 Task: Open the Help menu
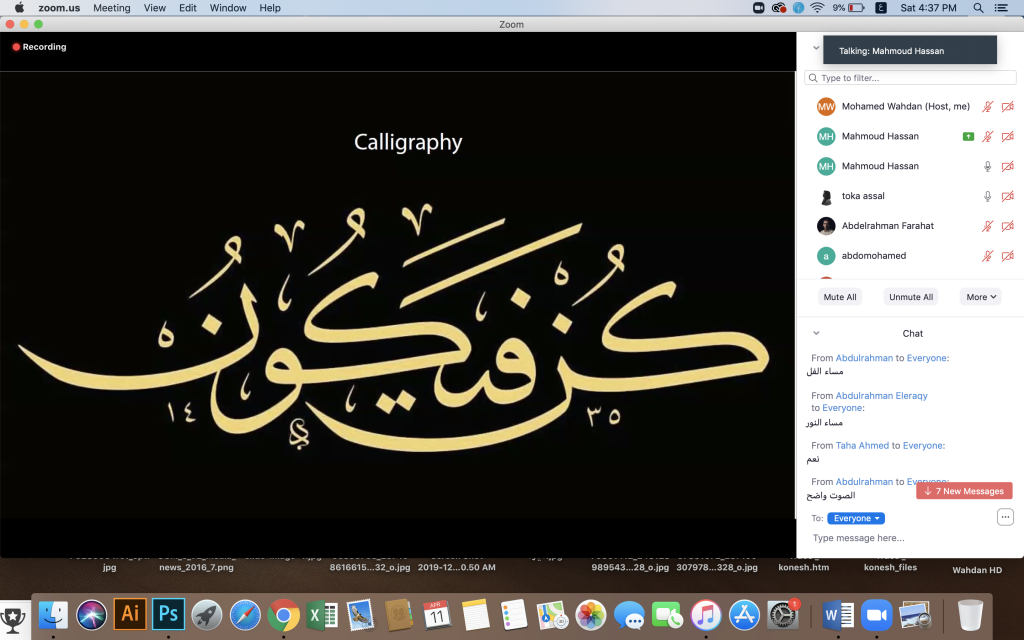click(270, 8)
